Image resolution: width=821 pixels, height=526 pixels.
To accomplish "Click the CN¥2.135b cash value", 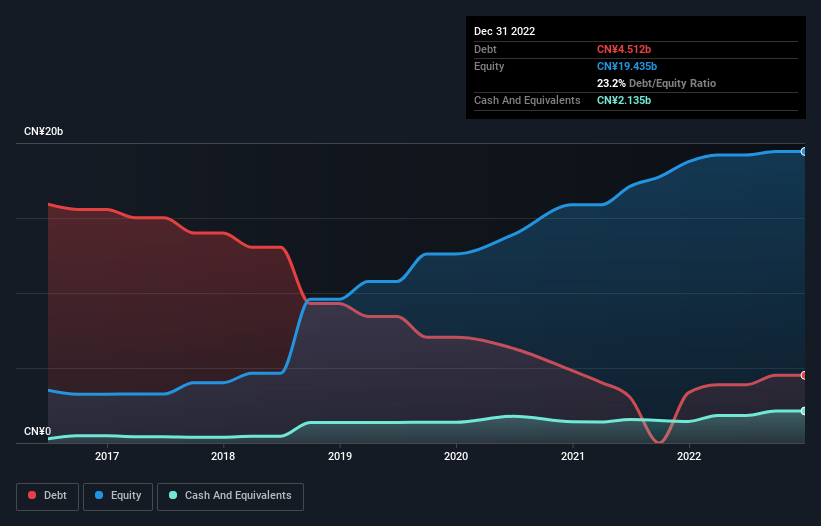I will pos(624,100).
